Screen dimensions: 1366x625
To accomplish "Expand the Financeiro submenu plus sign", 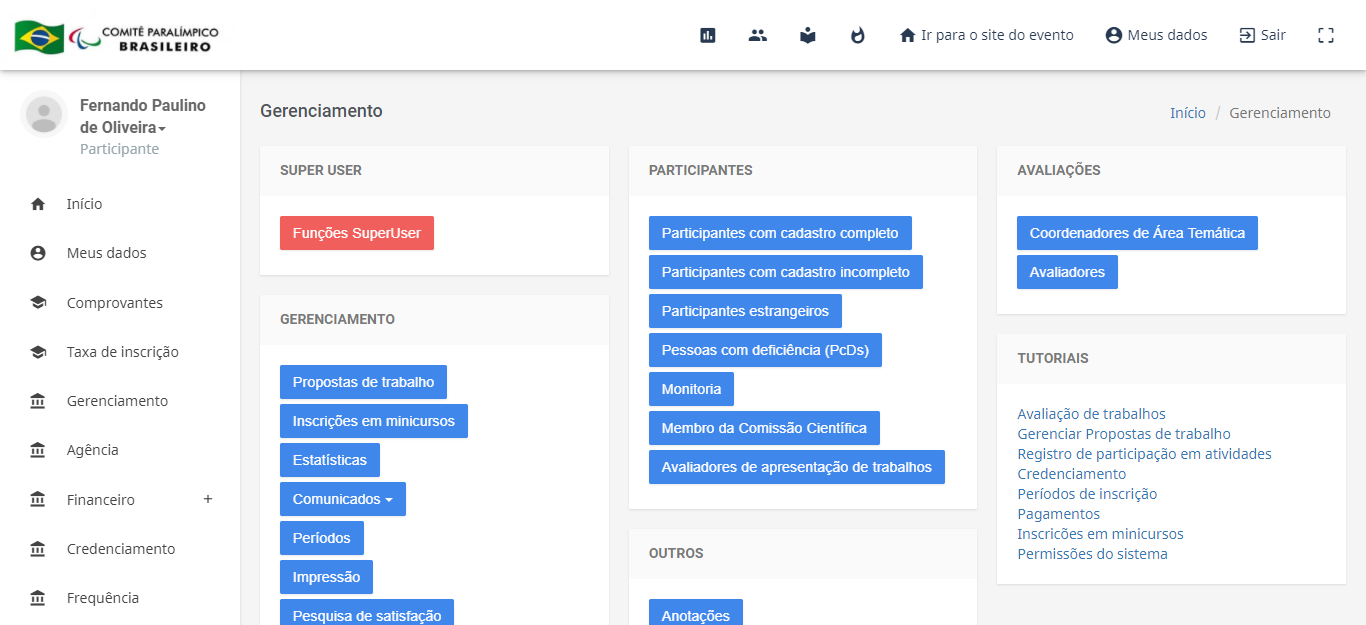I will (208, 499).
